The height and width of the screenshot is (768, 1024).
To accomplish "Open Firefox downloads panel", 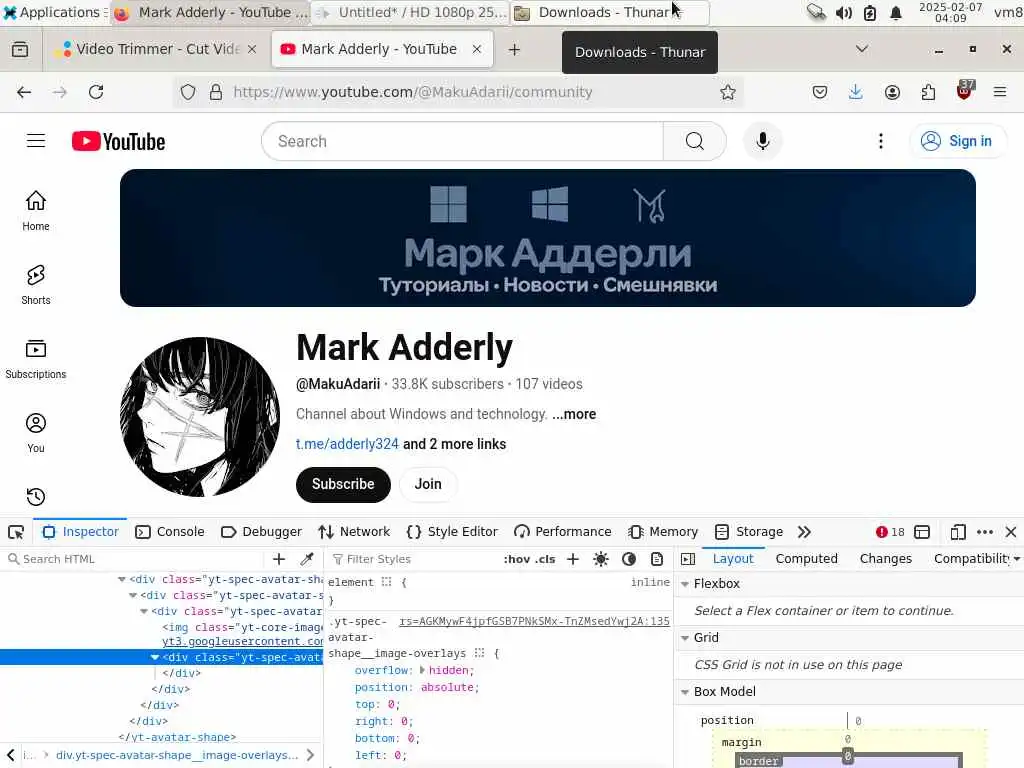I will pyautogui.click(x=856, y=92).
